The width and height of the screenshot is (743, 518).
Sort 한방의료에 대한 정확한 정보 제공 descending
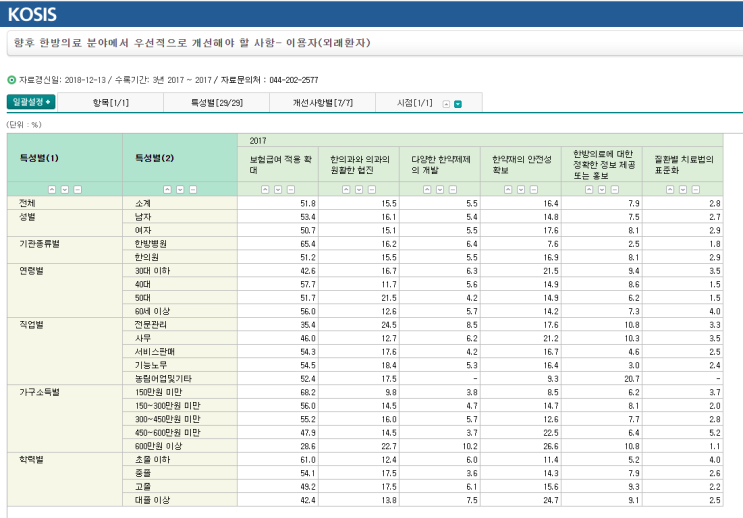pyautogui.click(x=602, y=190)
